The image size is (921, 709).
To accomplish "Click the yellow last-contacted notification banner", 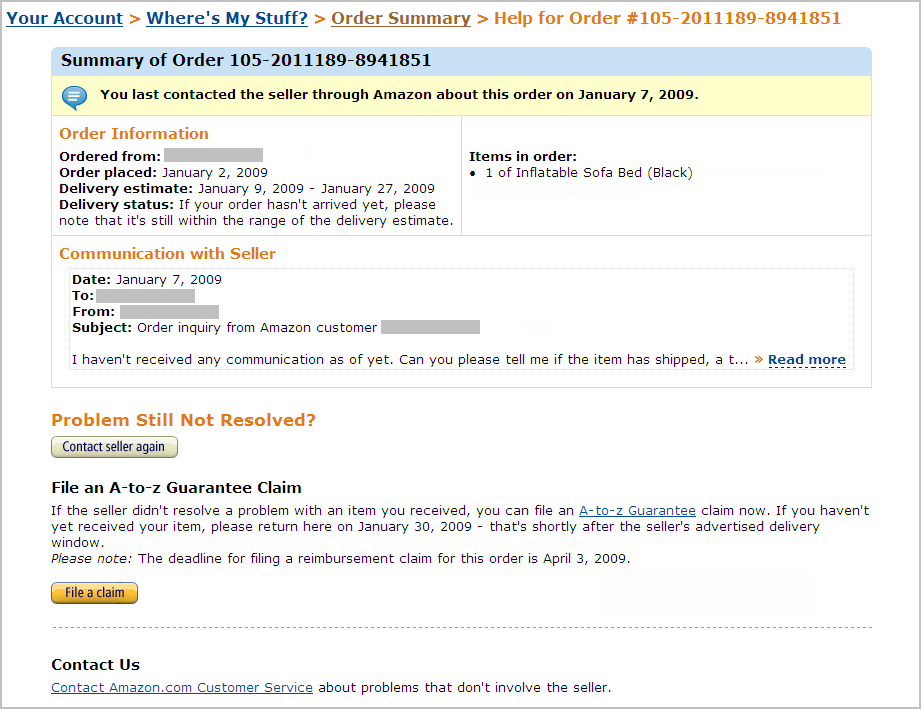I will (461, 96).
